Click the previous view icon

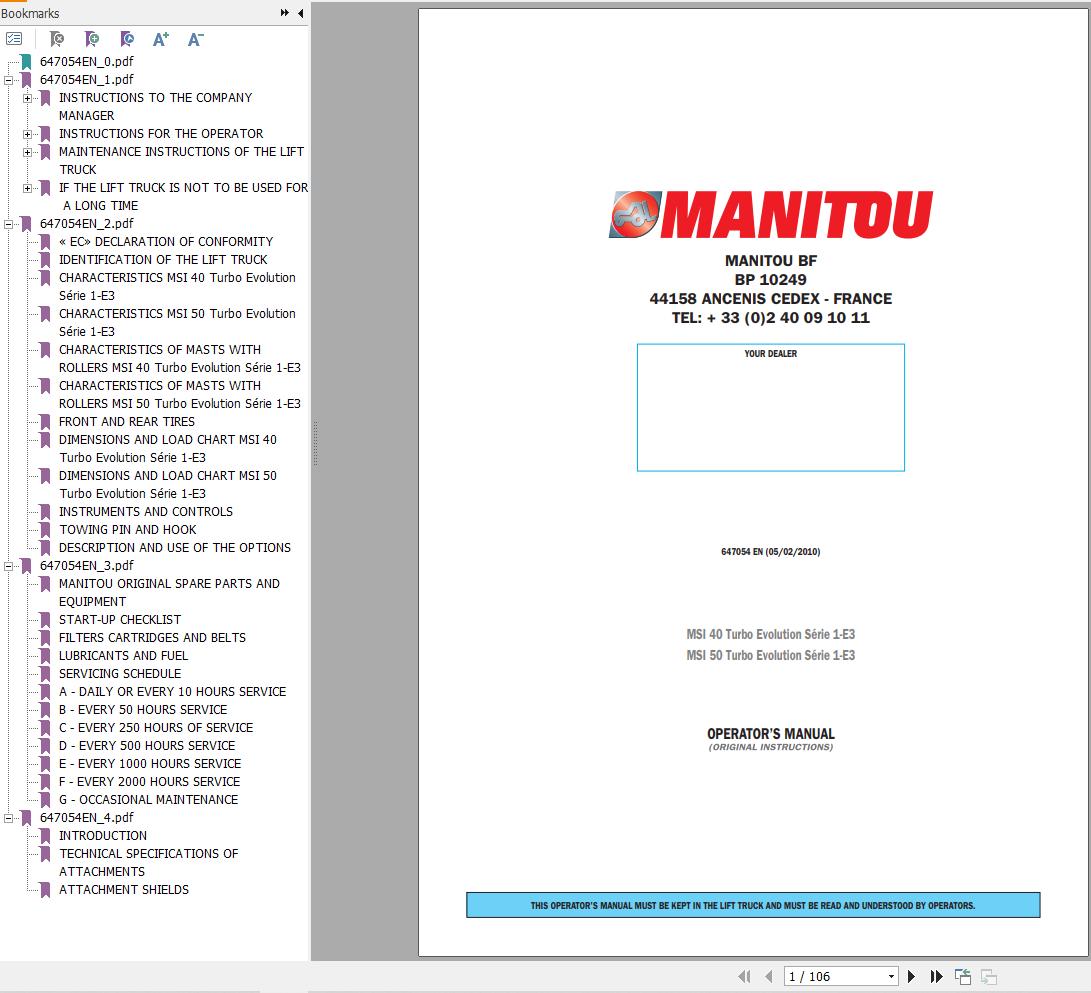(x=963, y=974)
